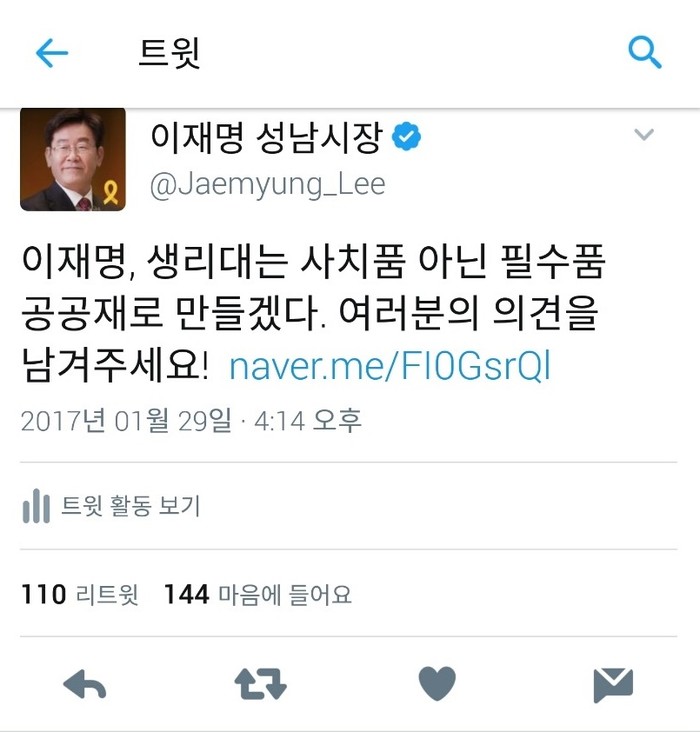
Task: Open the naver.me/FI0GsrQI link
Action: [x=390, y=366]
